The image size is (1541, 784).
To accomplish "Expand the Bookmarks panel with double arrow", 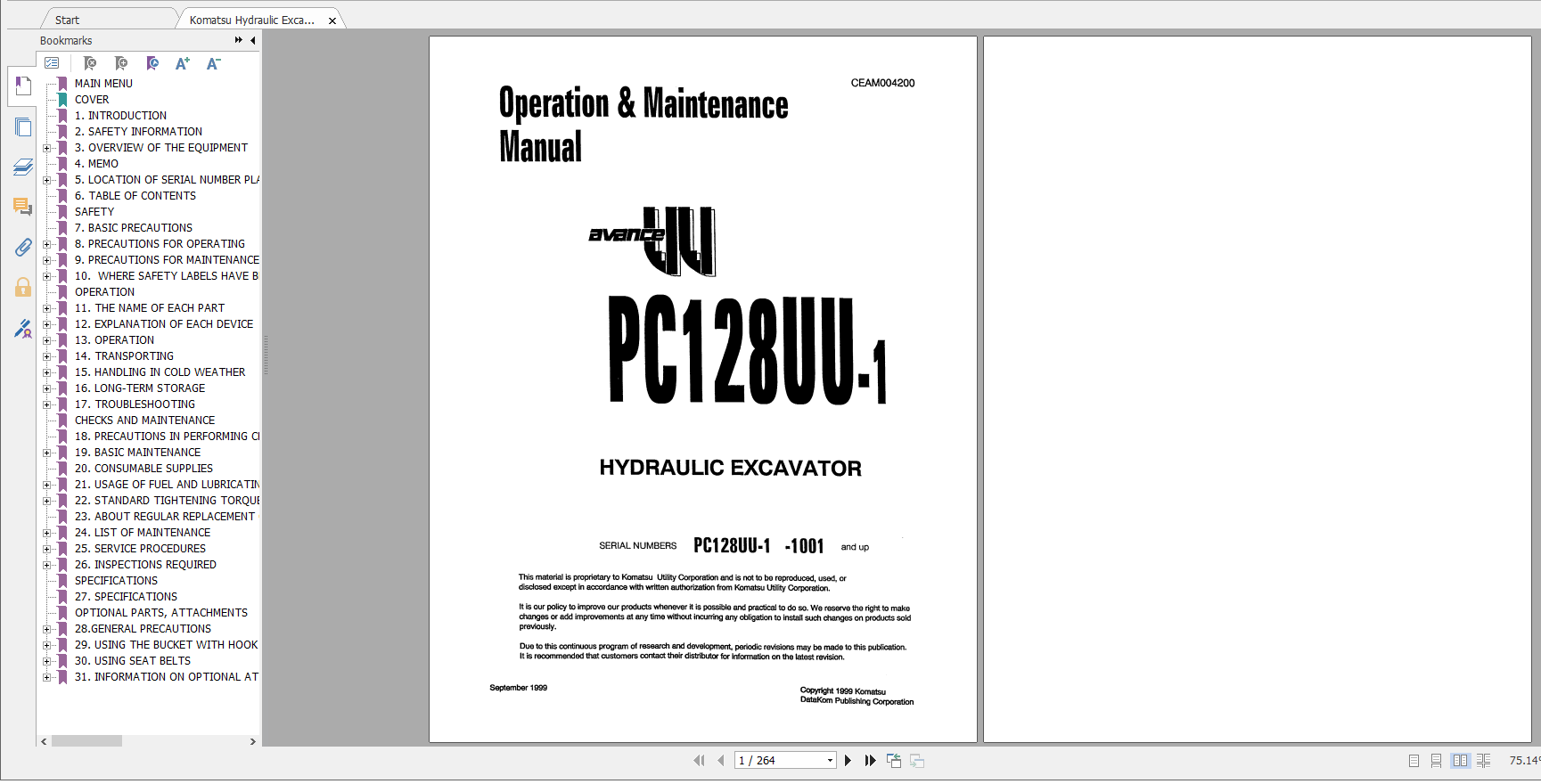I will click(x=238, y=40).
